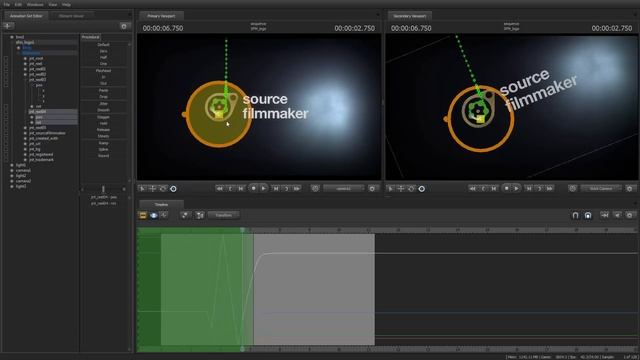The height and width of the screenshot is (360, 640).
Task: Toggle the snap-to-frame icon
Action: pos(588,215)
